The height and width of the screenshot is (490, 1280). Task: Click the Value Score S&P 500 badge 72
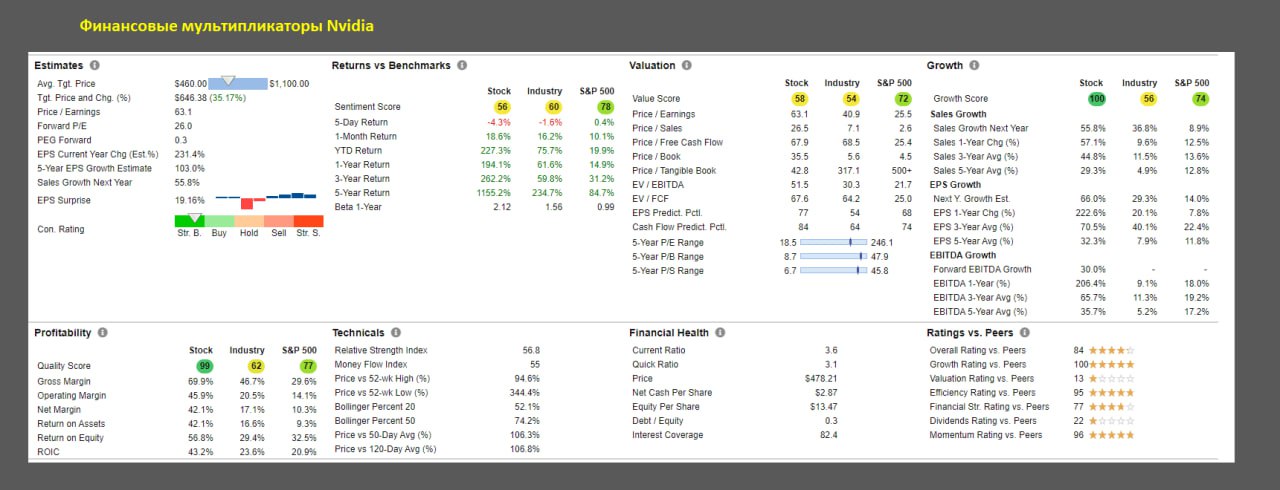[903, 99]
